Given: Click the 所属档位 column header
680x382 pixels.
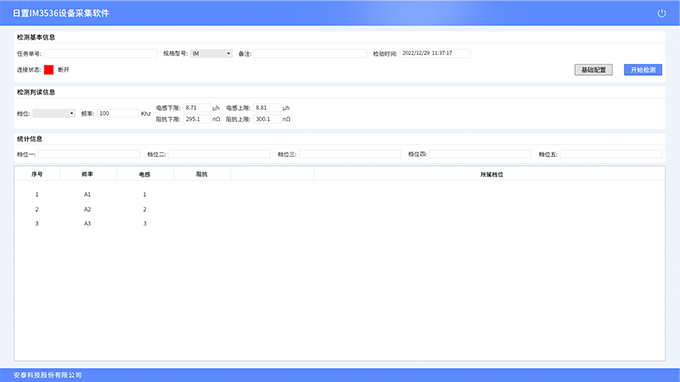Looking at the screenshot, I should (490, 174).
